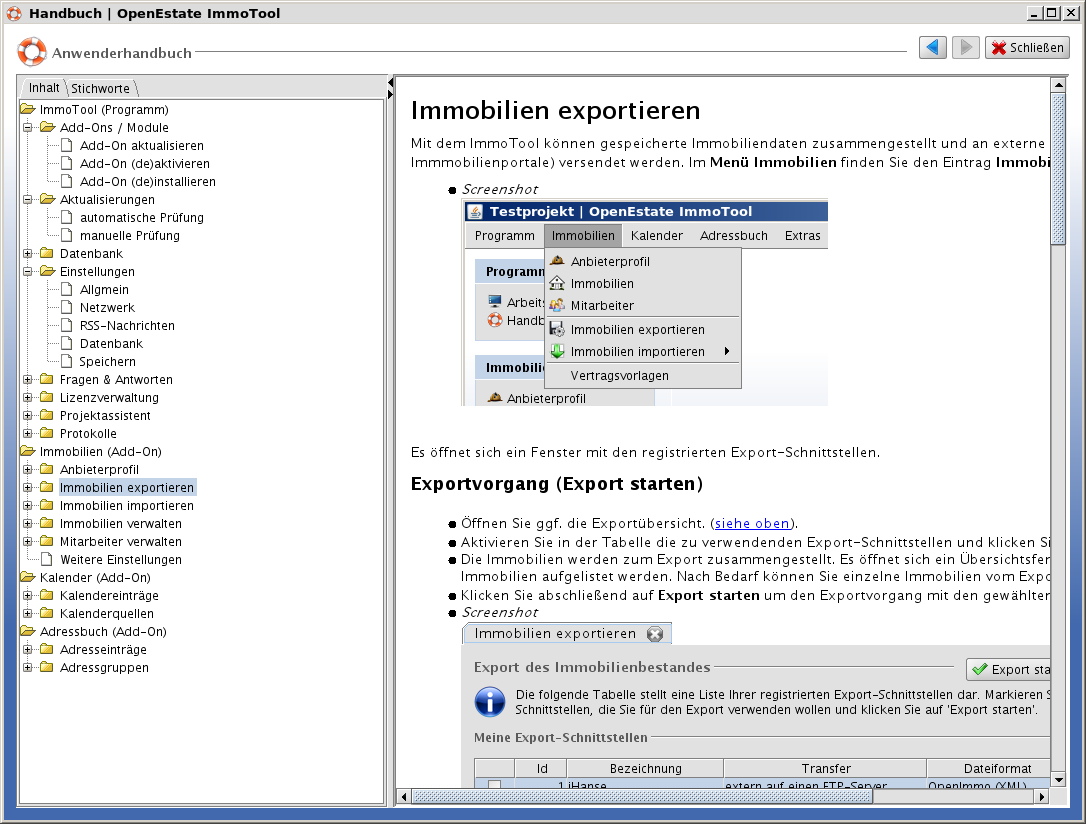Viewport: 1086px width, 824px height.
Task: Expand the Immobilien verwalten tree node
Action: coord(28,524)
